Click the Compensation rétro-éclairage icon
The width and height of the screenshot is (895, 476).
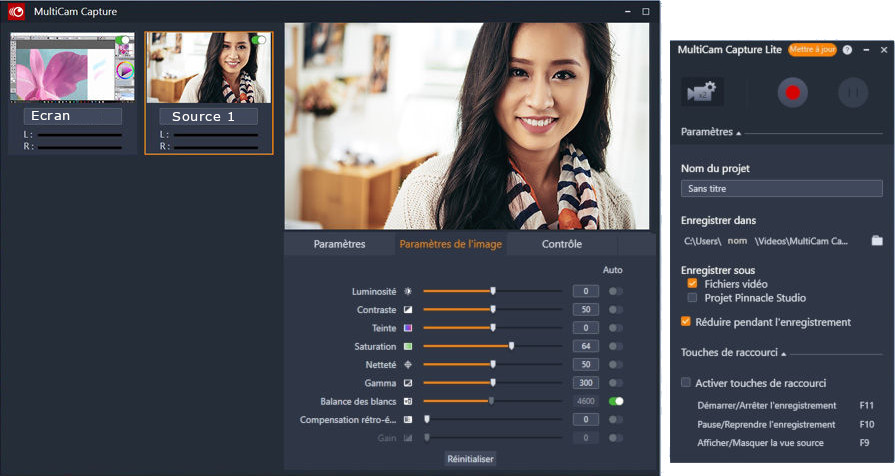[408, 419]
